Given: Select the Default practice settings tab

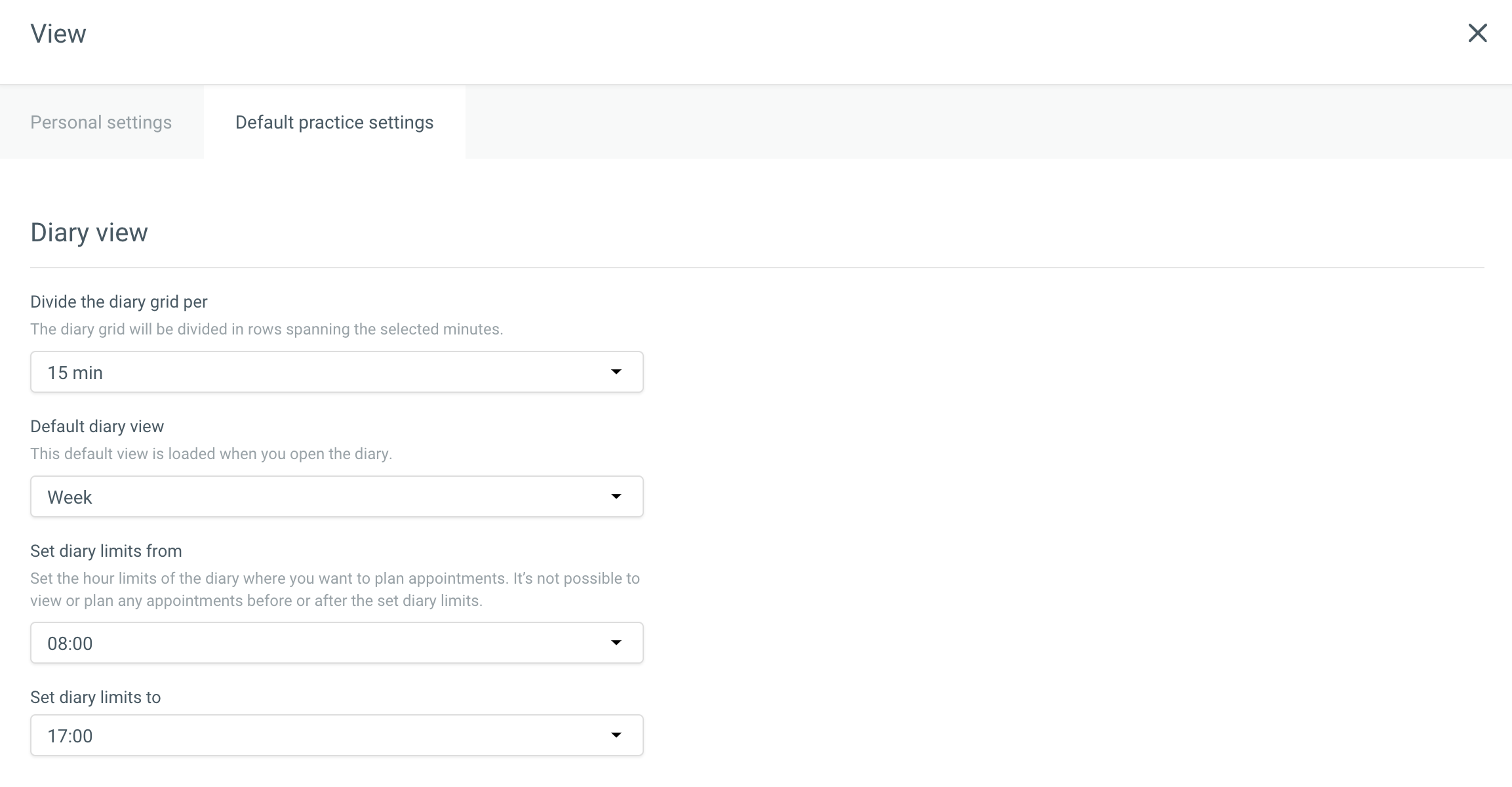Looking at the screenshot, I should click(334, 123).
